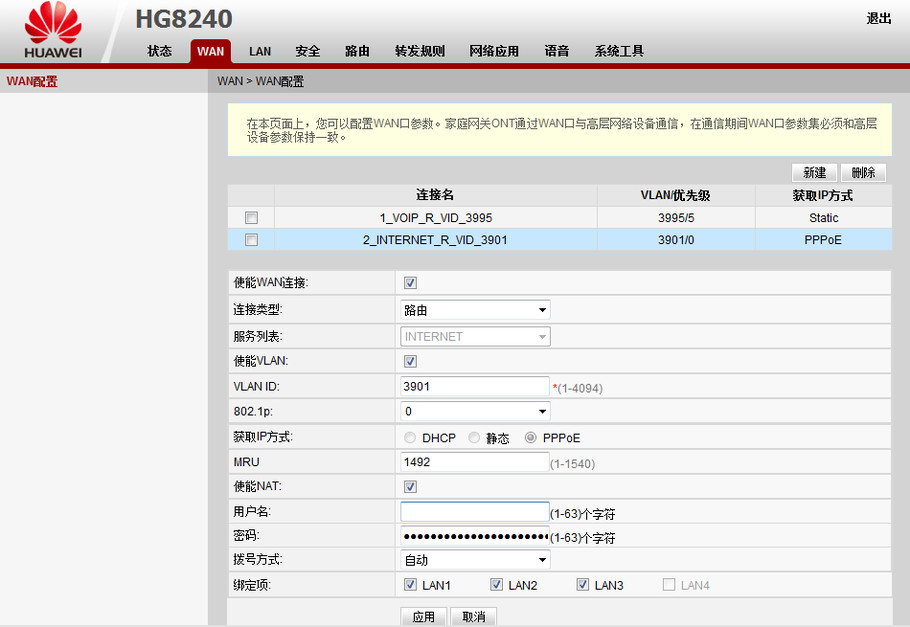Click the 密码 password field
The height and width of the screenshot is (627, 910).
pos(475,536)
